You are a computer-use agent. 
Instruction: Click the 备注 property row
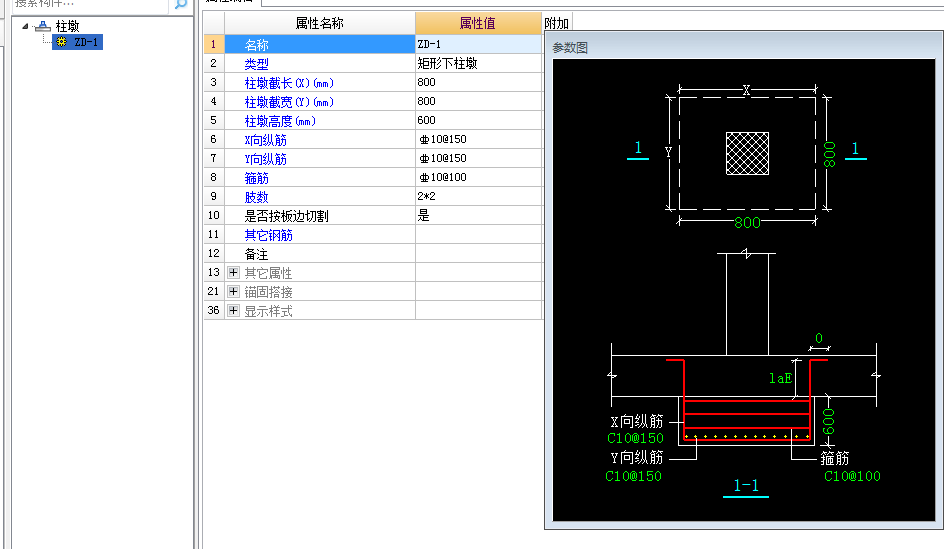(320, 253)
